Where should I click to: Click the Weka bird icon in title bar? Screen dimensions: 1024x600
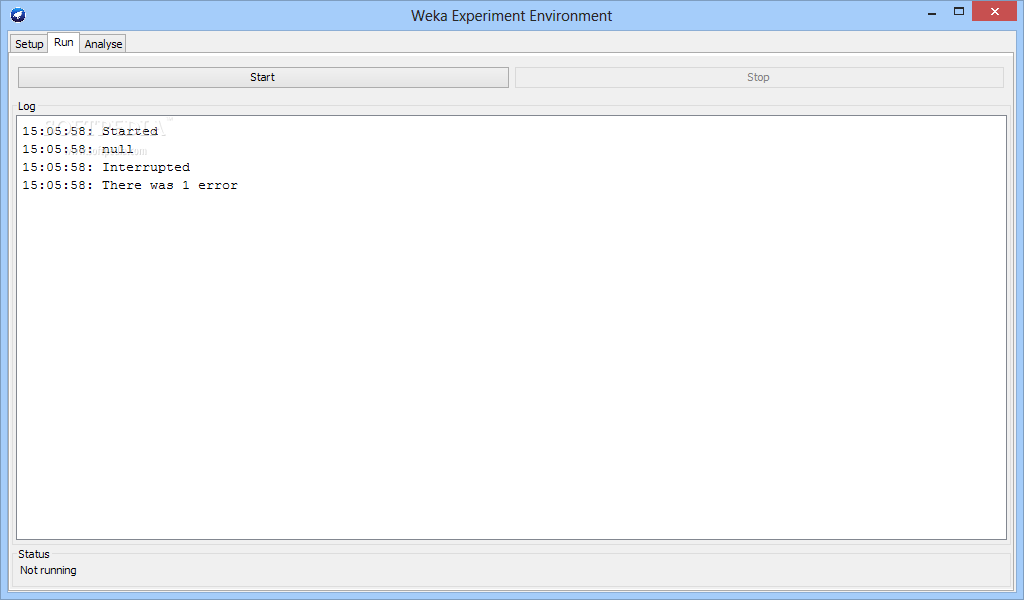tap(18, 15)
